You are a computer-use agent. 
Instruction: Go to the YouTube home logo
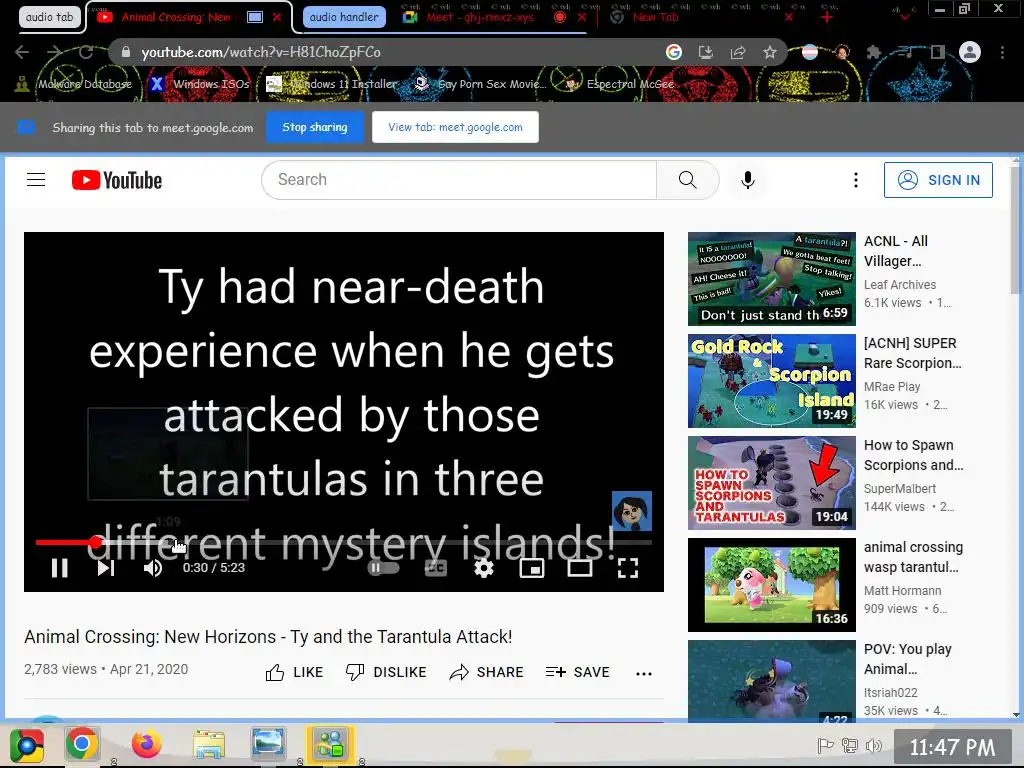(x=117, y=180)
